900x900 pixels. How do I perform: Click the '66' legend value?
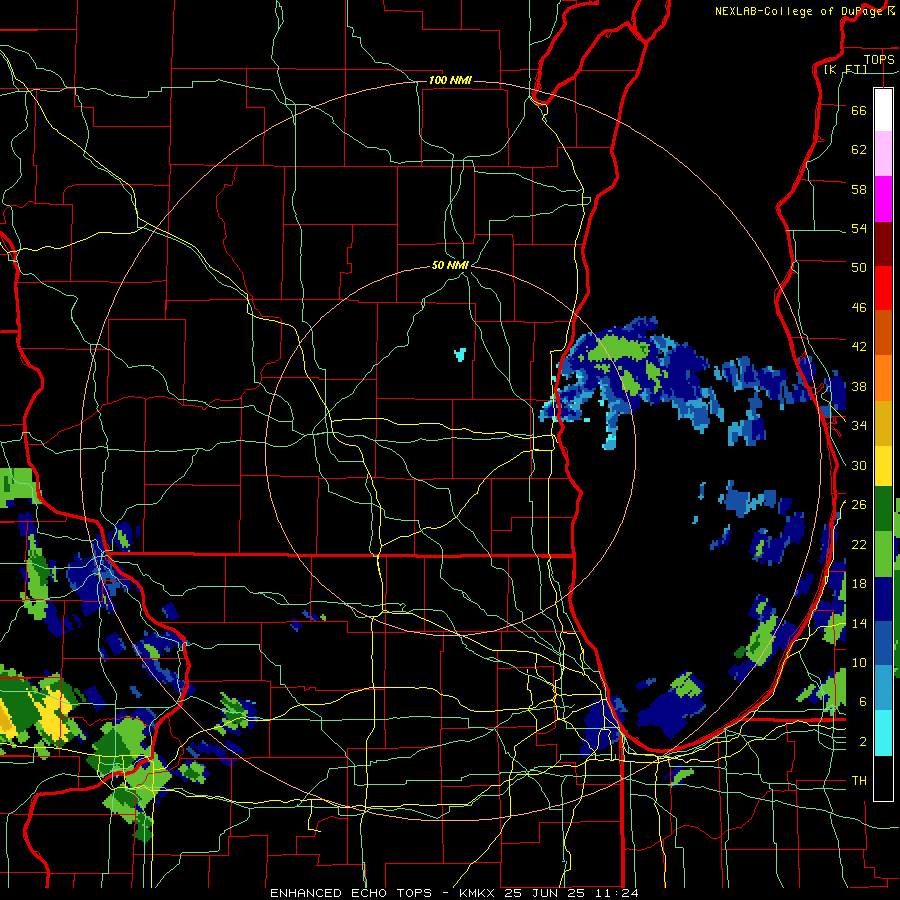pyautogui.click(x=859, y=110)
